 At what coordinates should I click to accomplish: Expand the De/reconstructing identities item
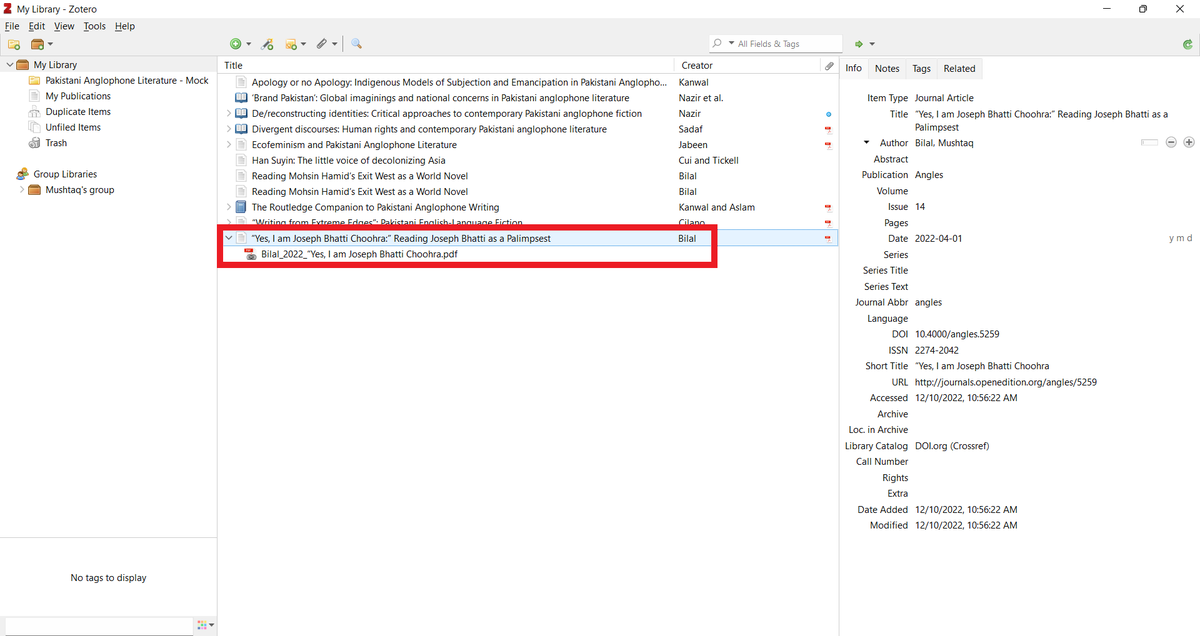(x=229, y=114)
